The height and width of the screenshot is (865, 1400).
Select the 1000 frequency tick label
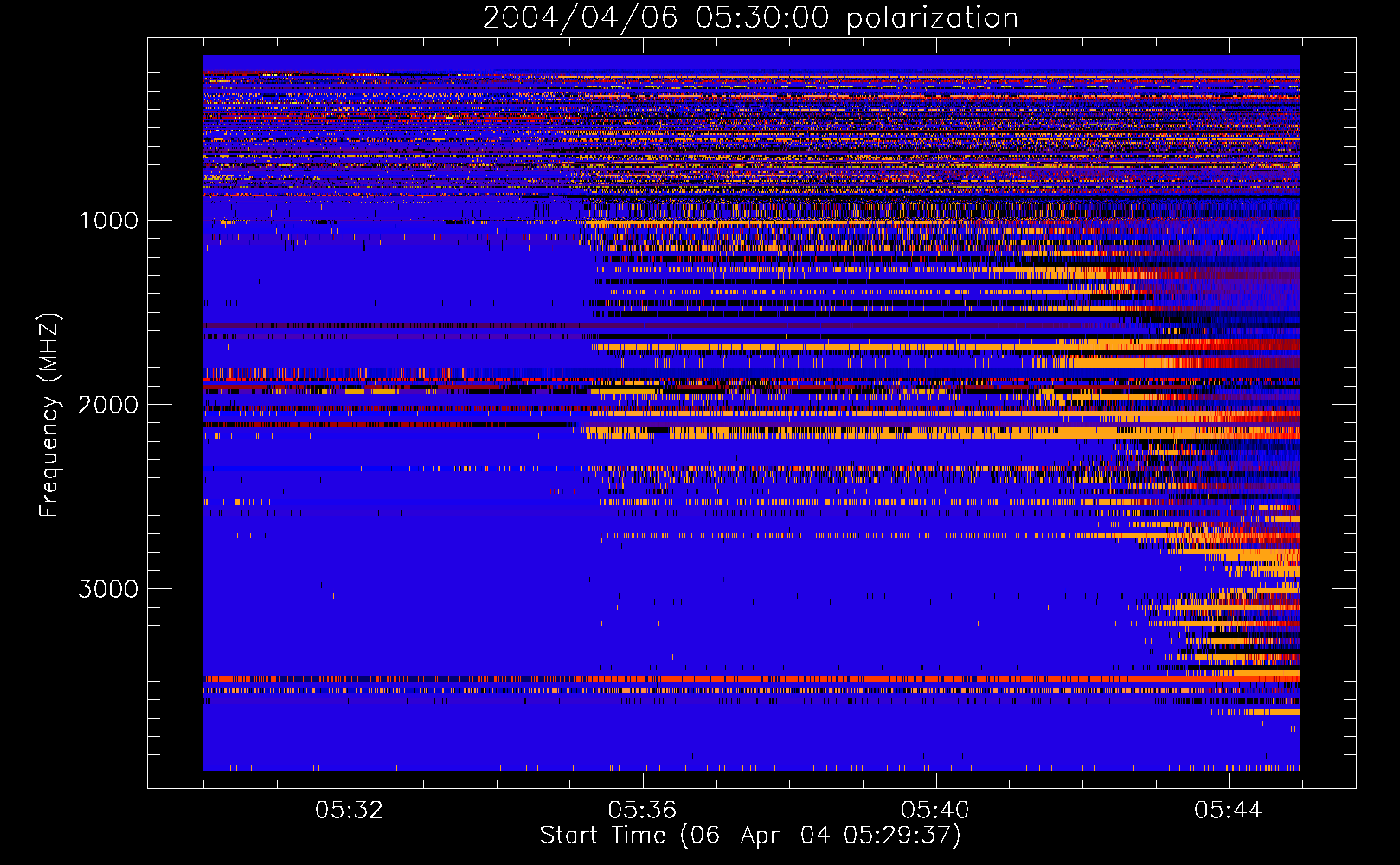point(108,221)
